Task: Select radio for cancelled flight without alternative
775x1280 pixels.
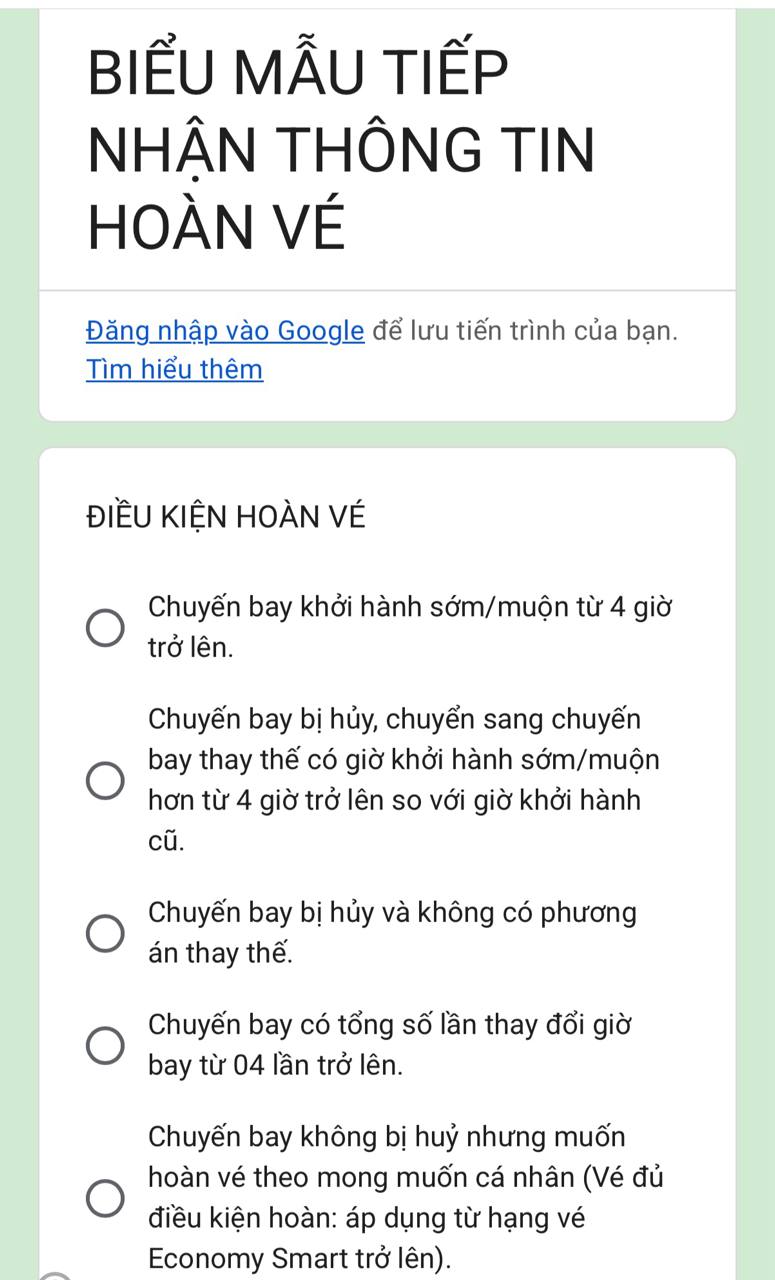Action: 104,933
